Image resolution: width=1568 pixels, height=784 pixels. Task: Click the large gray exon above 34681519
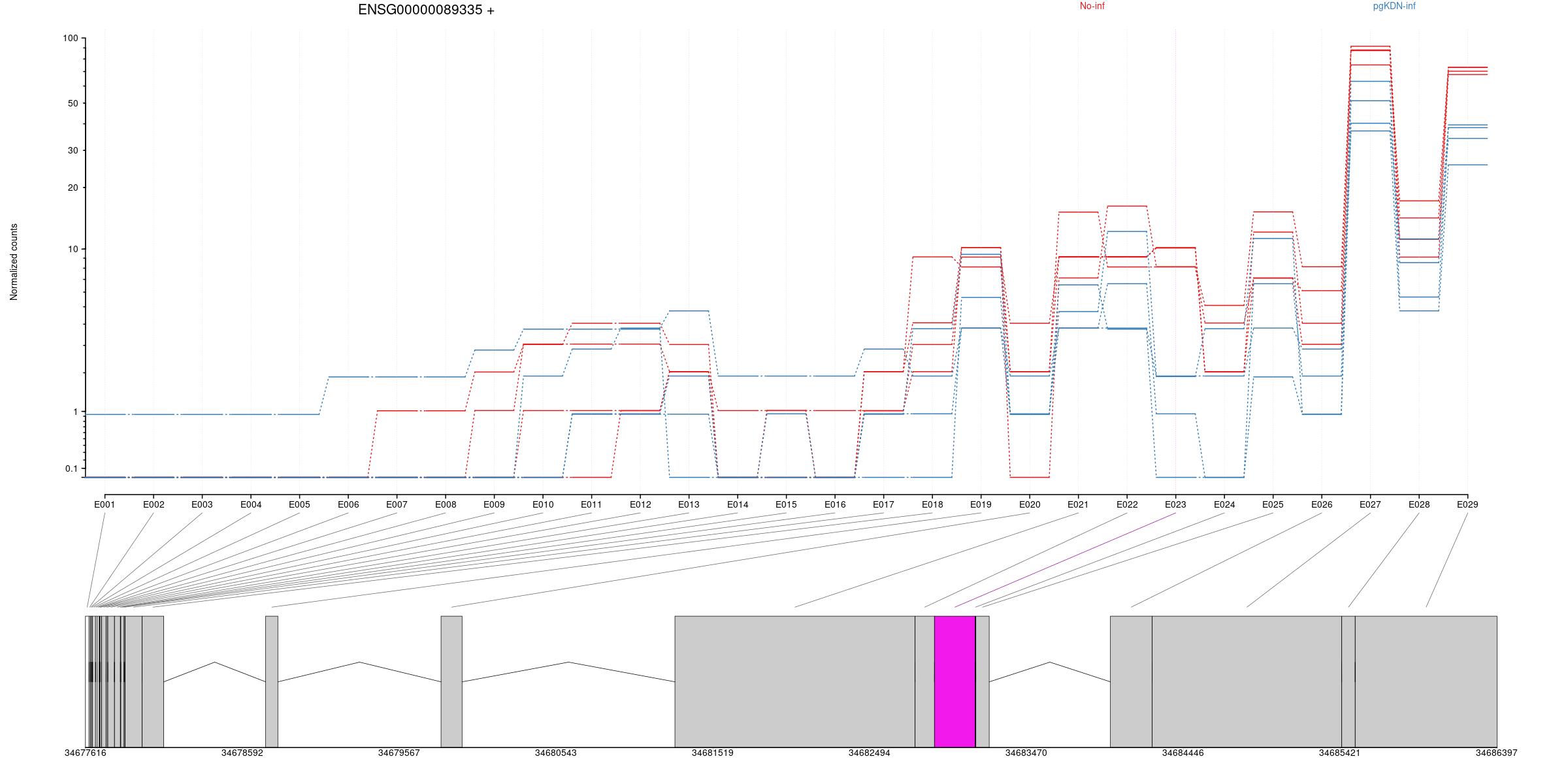794,681
